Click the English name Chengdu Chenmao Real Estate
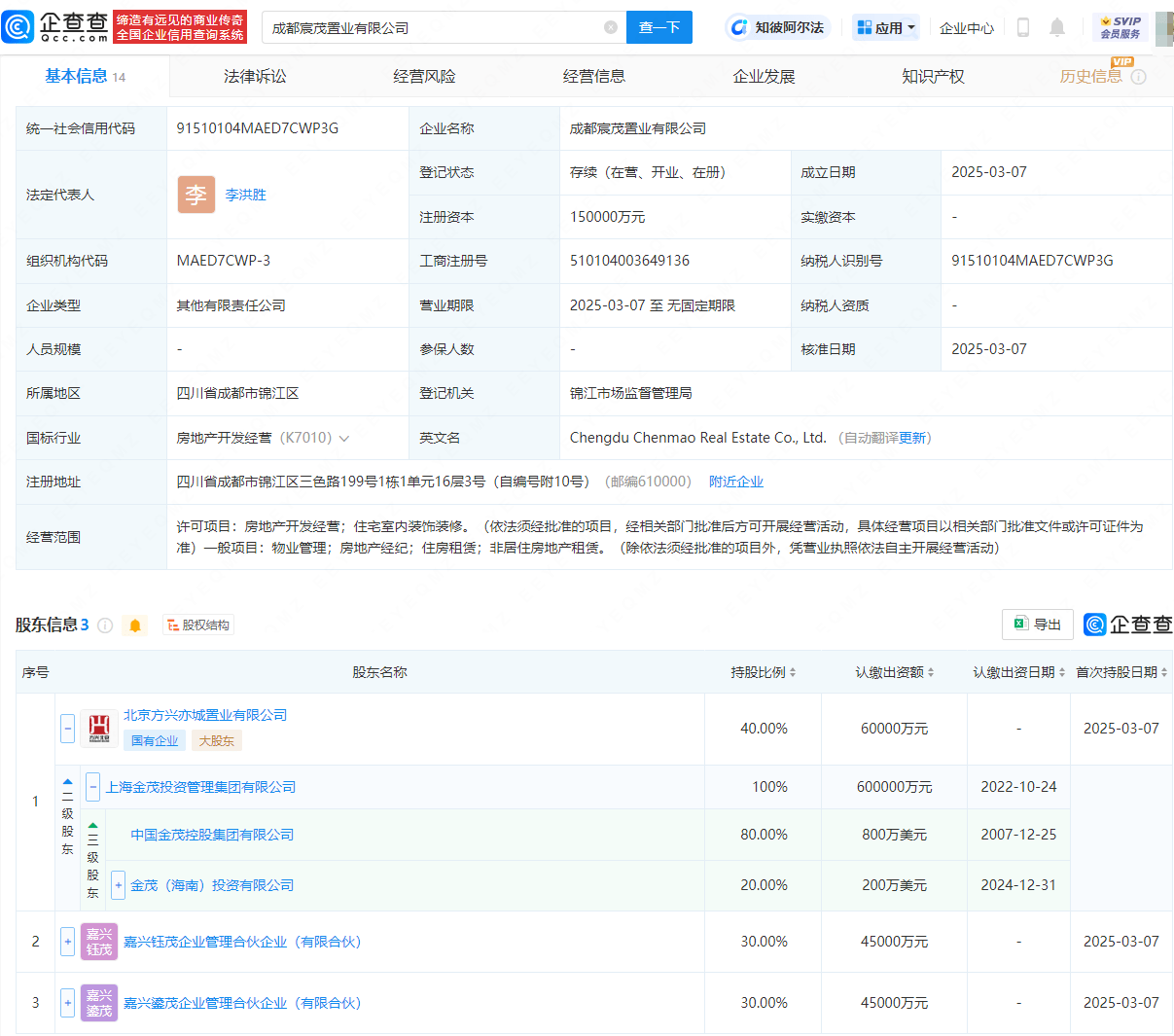This screenshot has height=1036, width=1174. tap(698, 438)
